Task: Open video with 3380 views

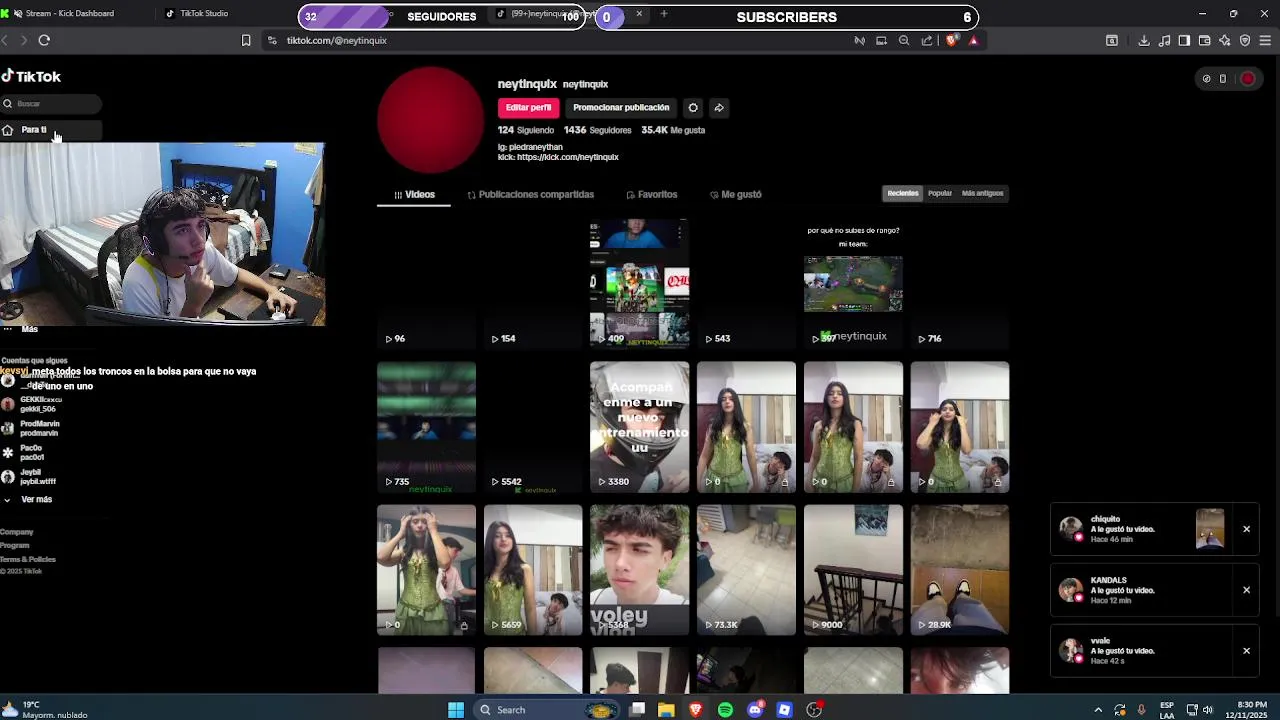Action: 639,427
